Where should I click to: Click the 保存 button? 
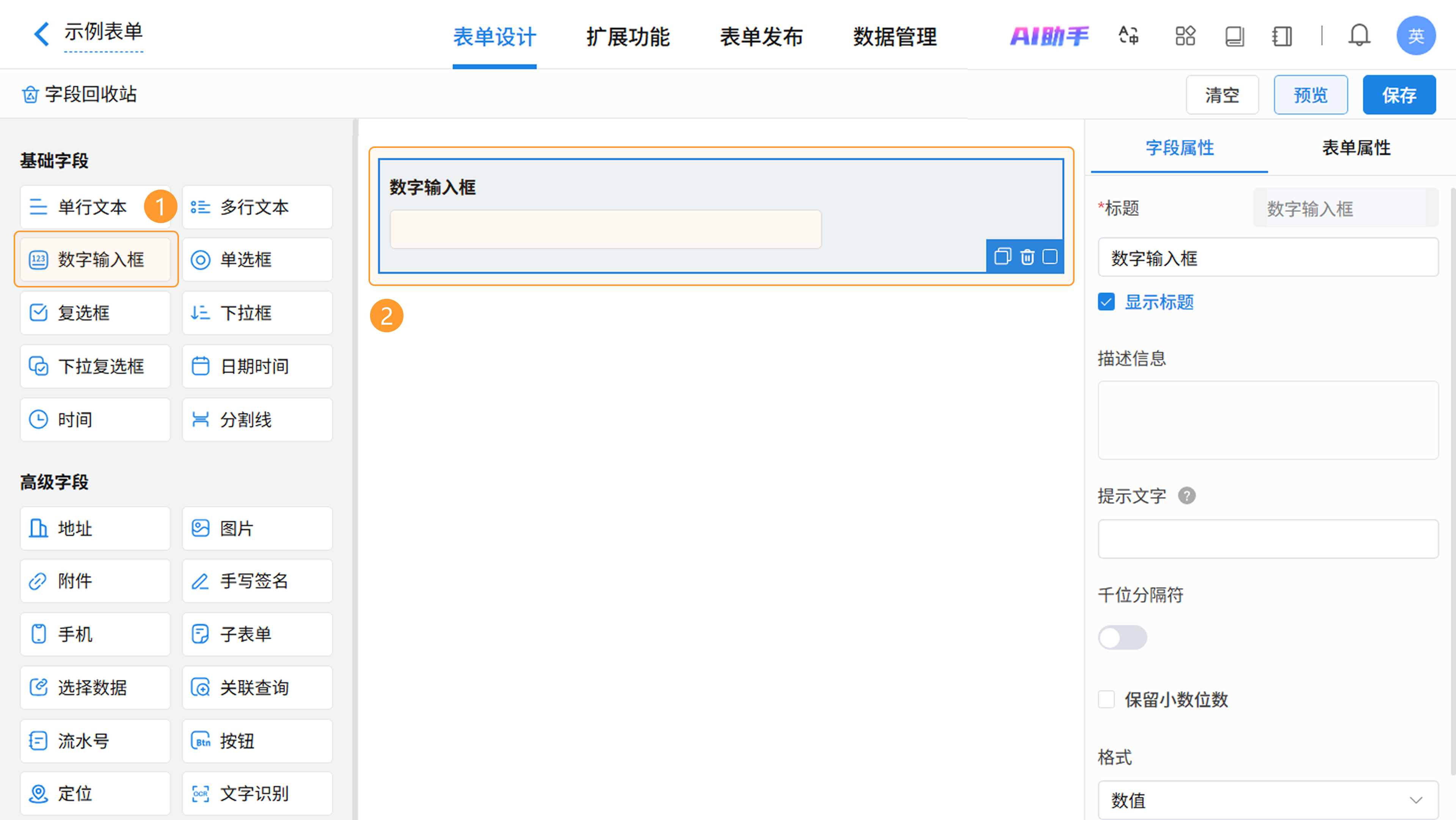click(1399, 95)
